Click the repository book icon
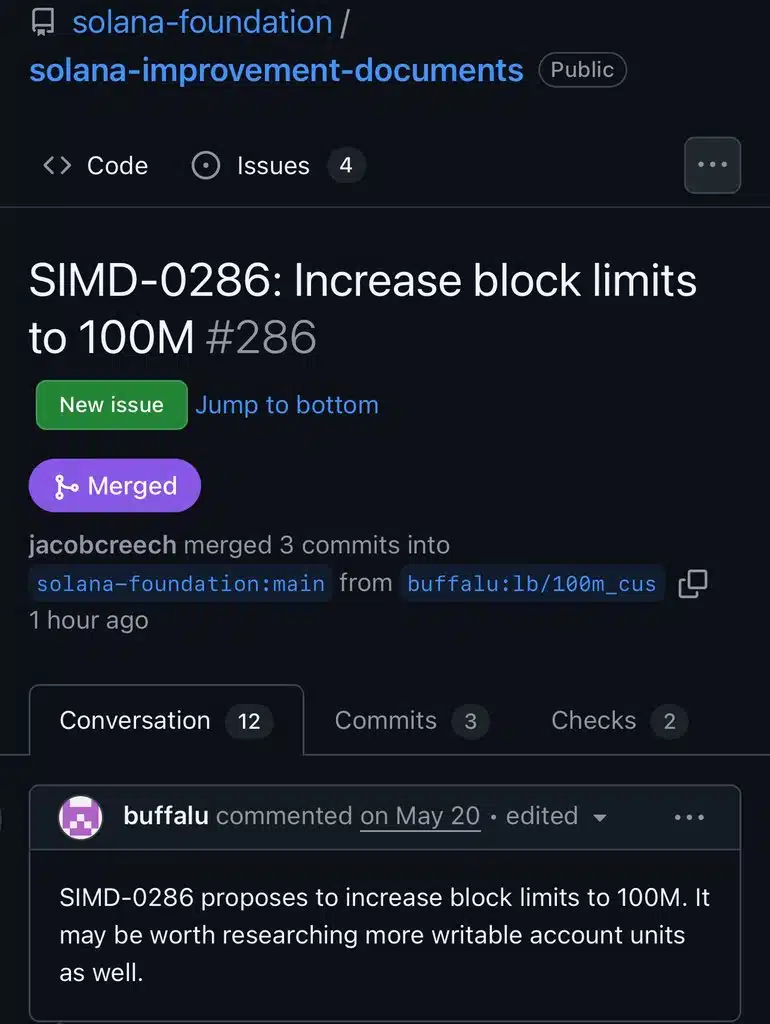The image size is (770, 1024). tap(44, 23)
